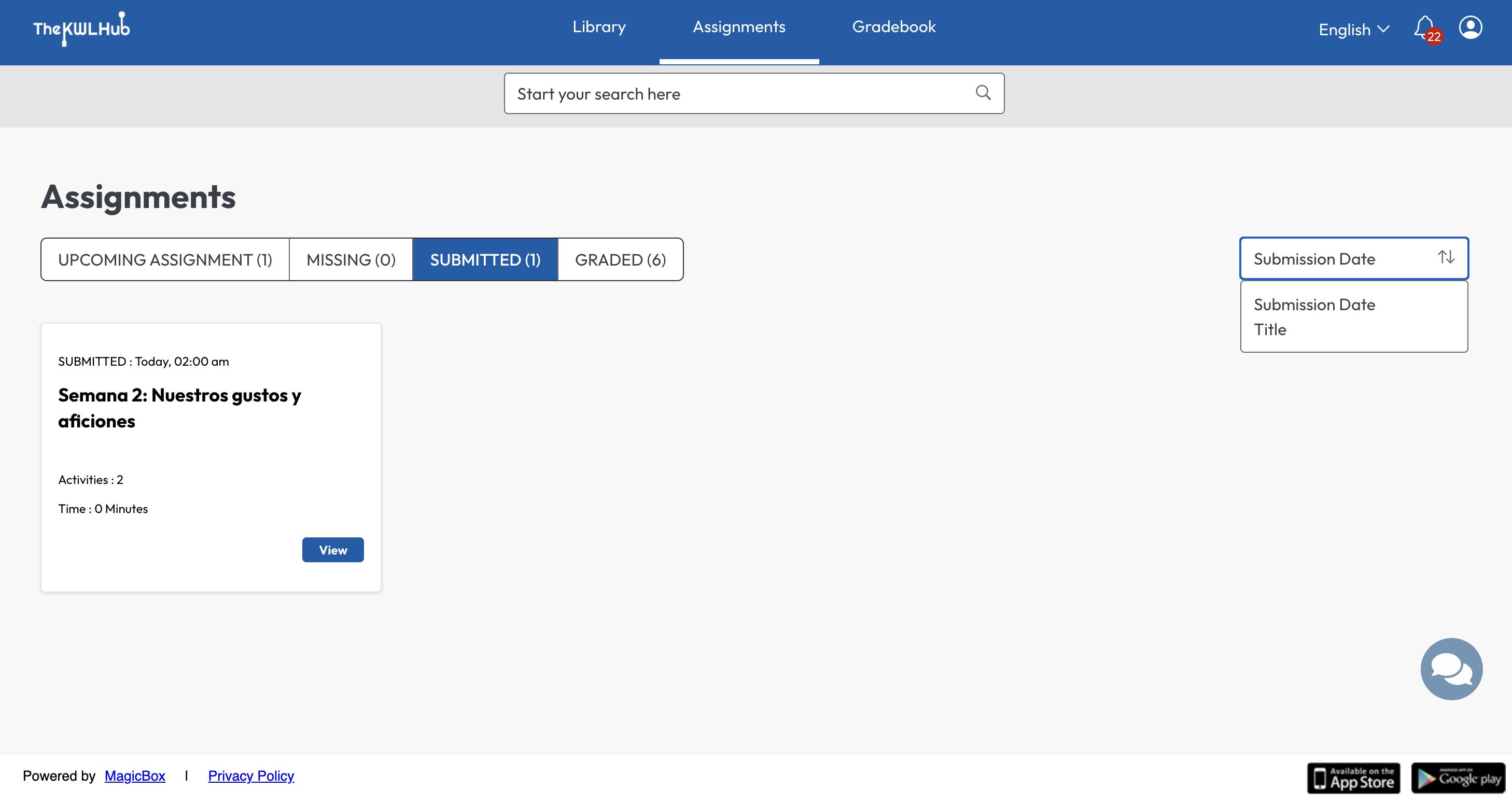The image size is (1512, 804).
Task: Switch to Graded (6) tab
Action: click(620, 259)
